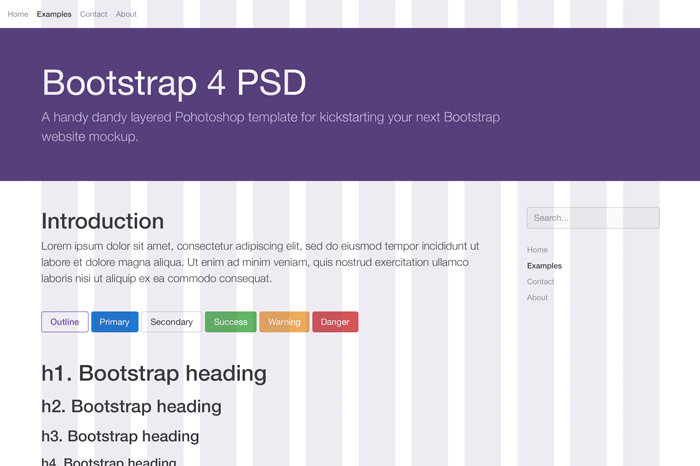Click the 'Introduction' heading

pos(103,221)
